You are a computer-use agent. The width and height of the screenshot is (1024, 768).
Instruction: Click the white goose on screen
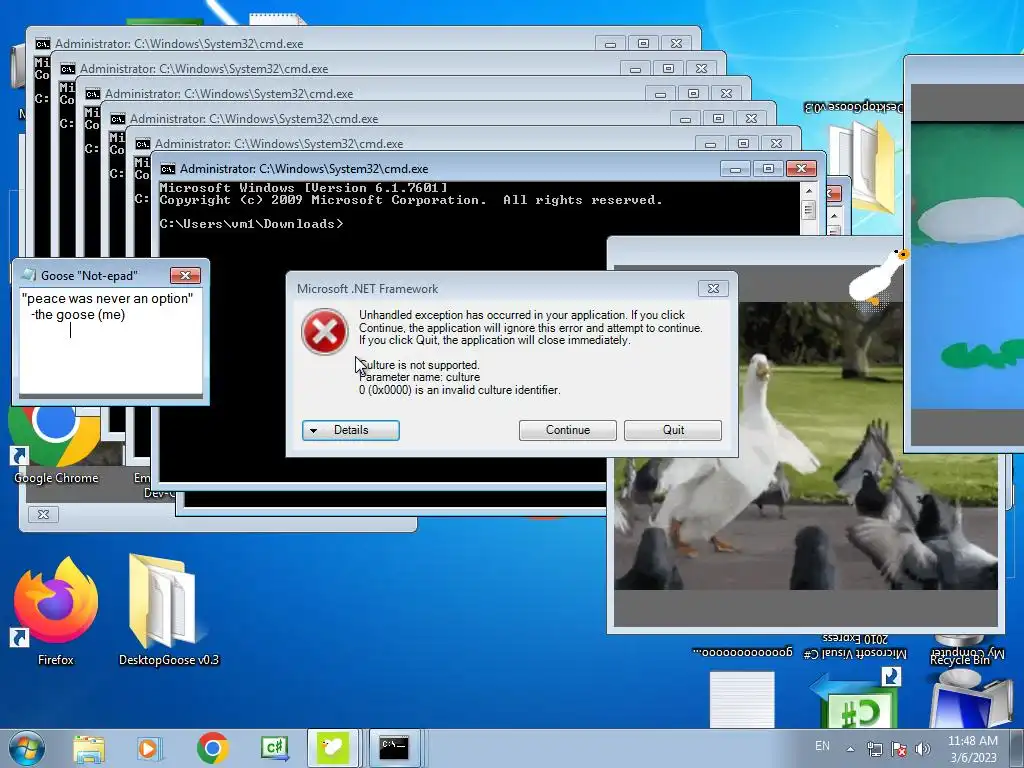click(x=877, y=278)
